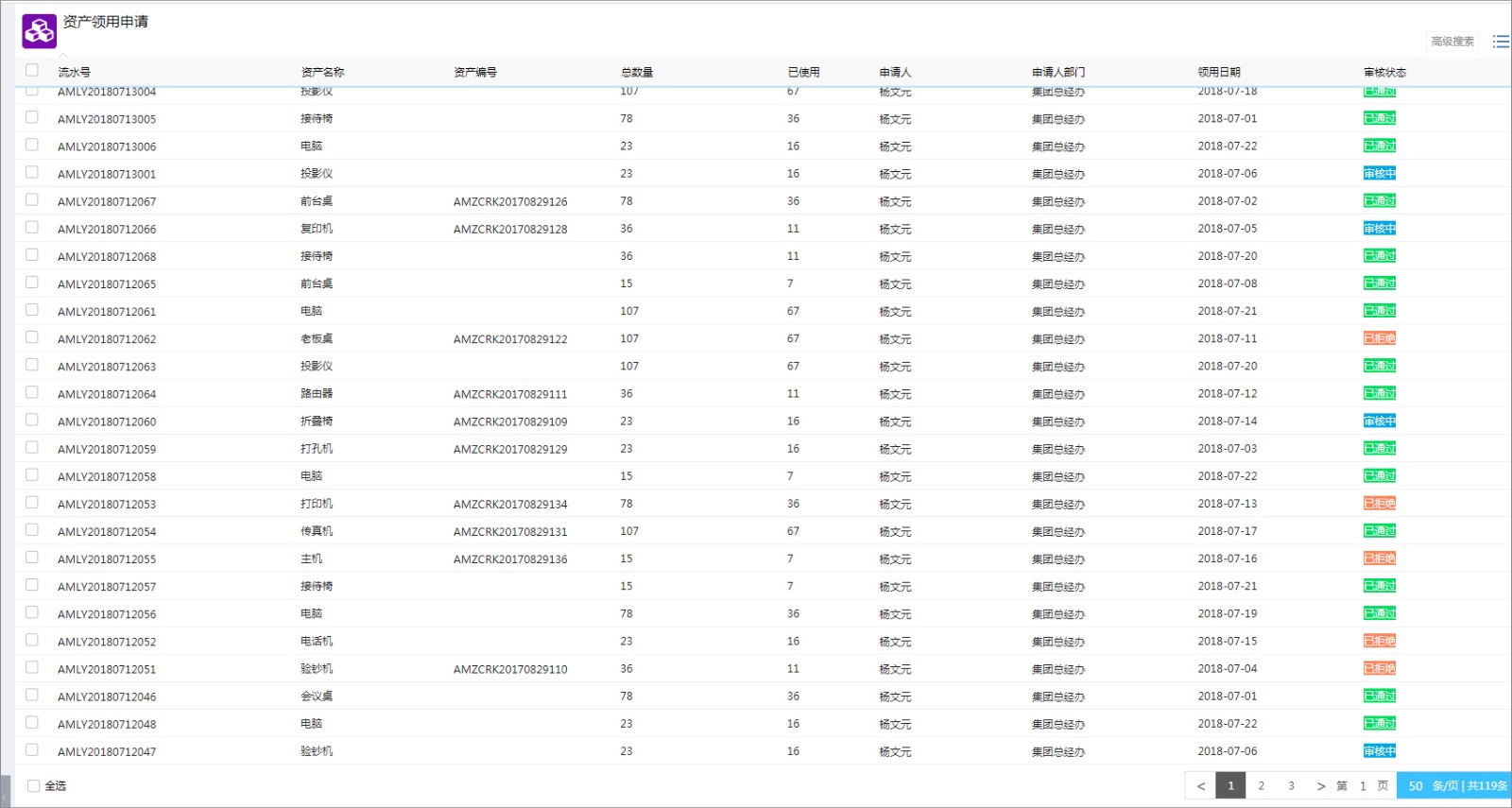
Task: Sort by 领用日期 column header
Action: tap(1219, 72)
